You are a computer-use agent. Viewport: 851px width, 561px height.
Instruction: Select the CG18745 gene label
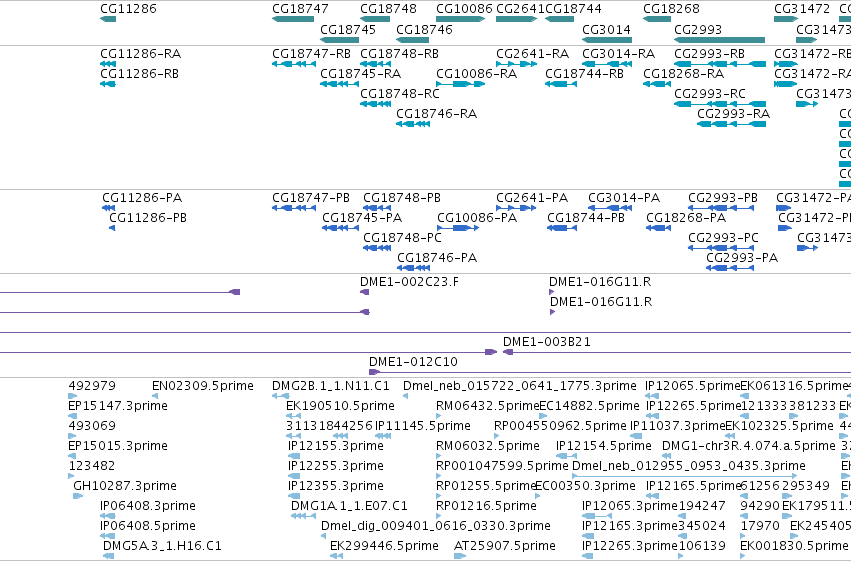coord(348,29)
